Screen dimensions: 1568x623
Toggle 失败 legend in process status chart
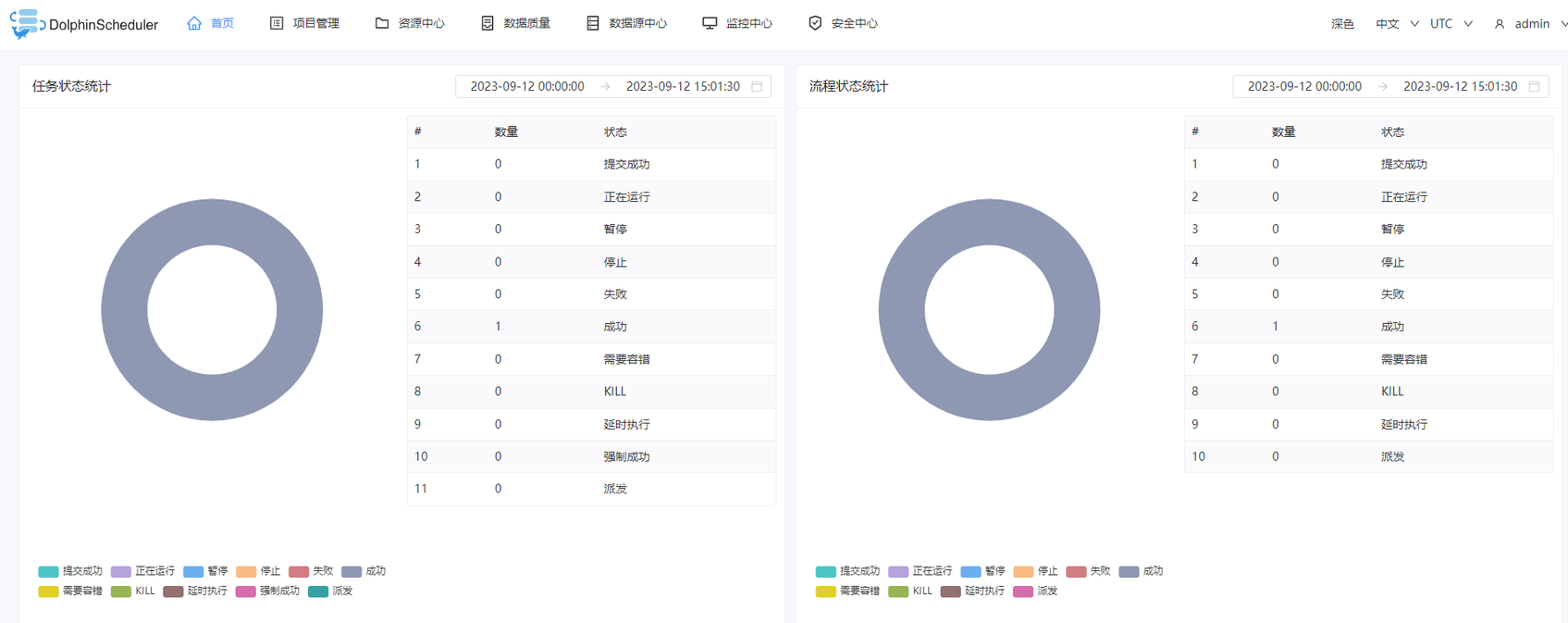[x=1088, y=571]
